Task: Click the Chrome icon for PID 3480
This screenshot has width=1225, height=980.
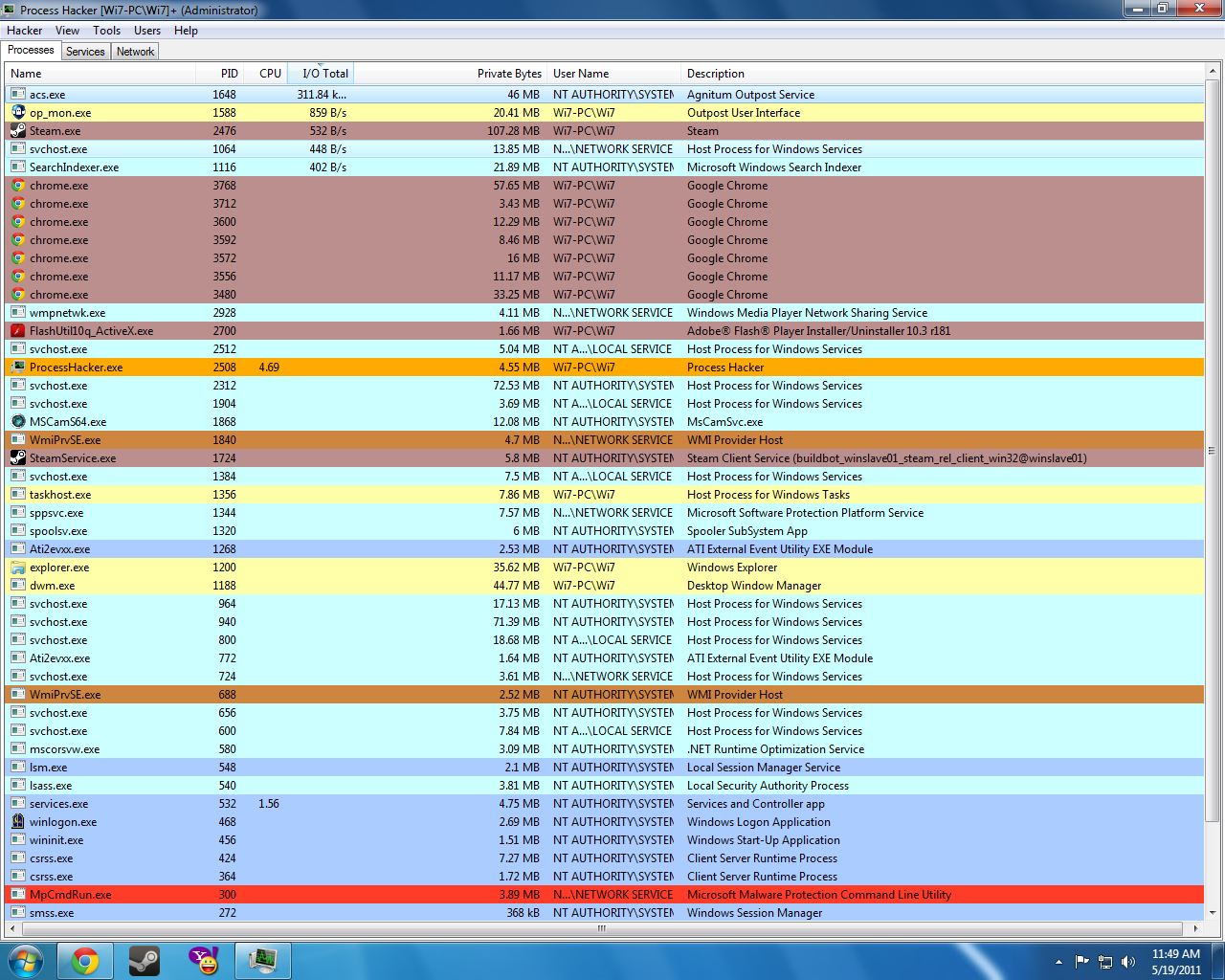Action: (x=18, y=294)
